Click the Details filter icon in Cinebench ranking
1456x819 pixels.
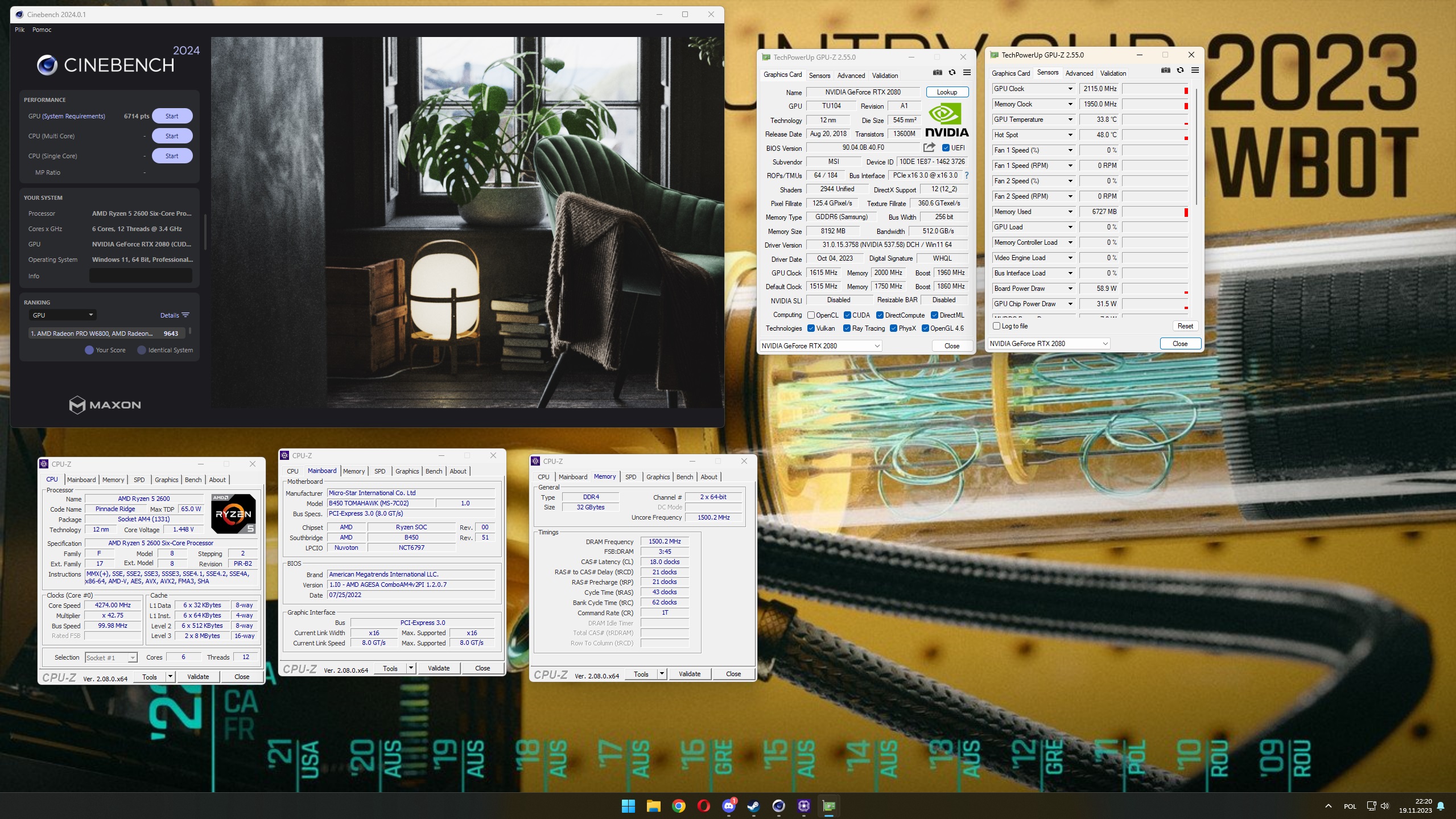[x=185, y=315]
